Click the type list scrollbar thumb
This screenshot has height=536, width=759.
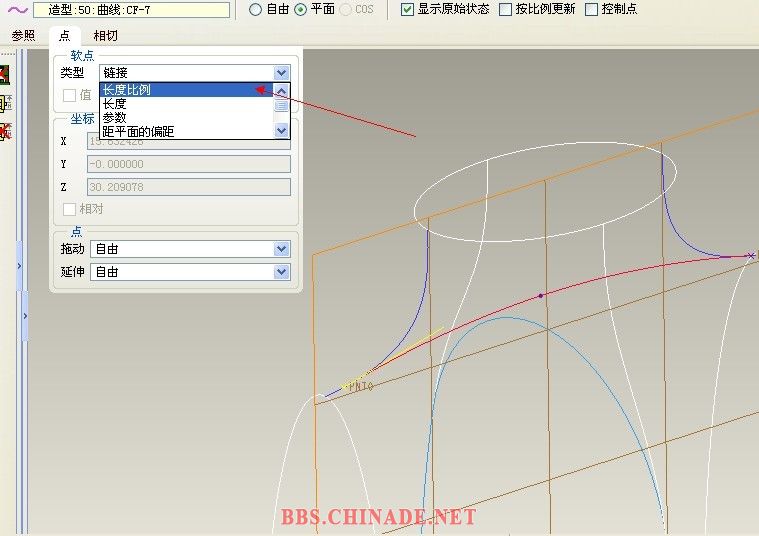click(x=281, y=105)
